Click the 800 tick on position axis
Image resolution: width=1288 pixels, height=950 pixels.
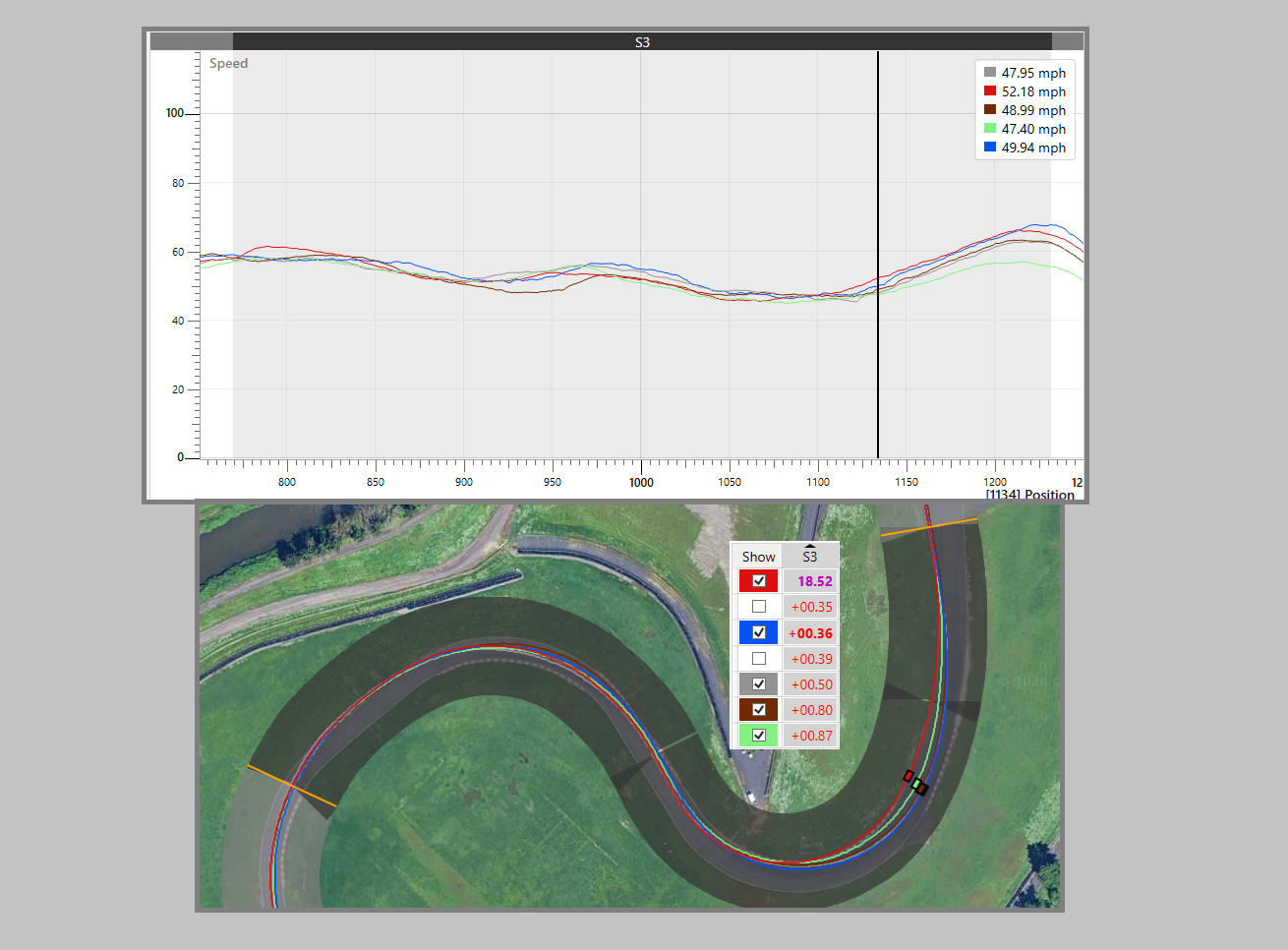click(x=287, y=482)
